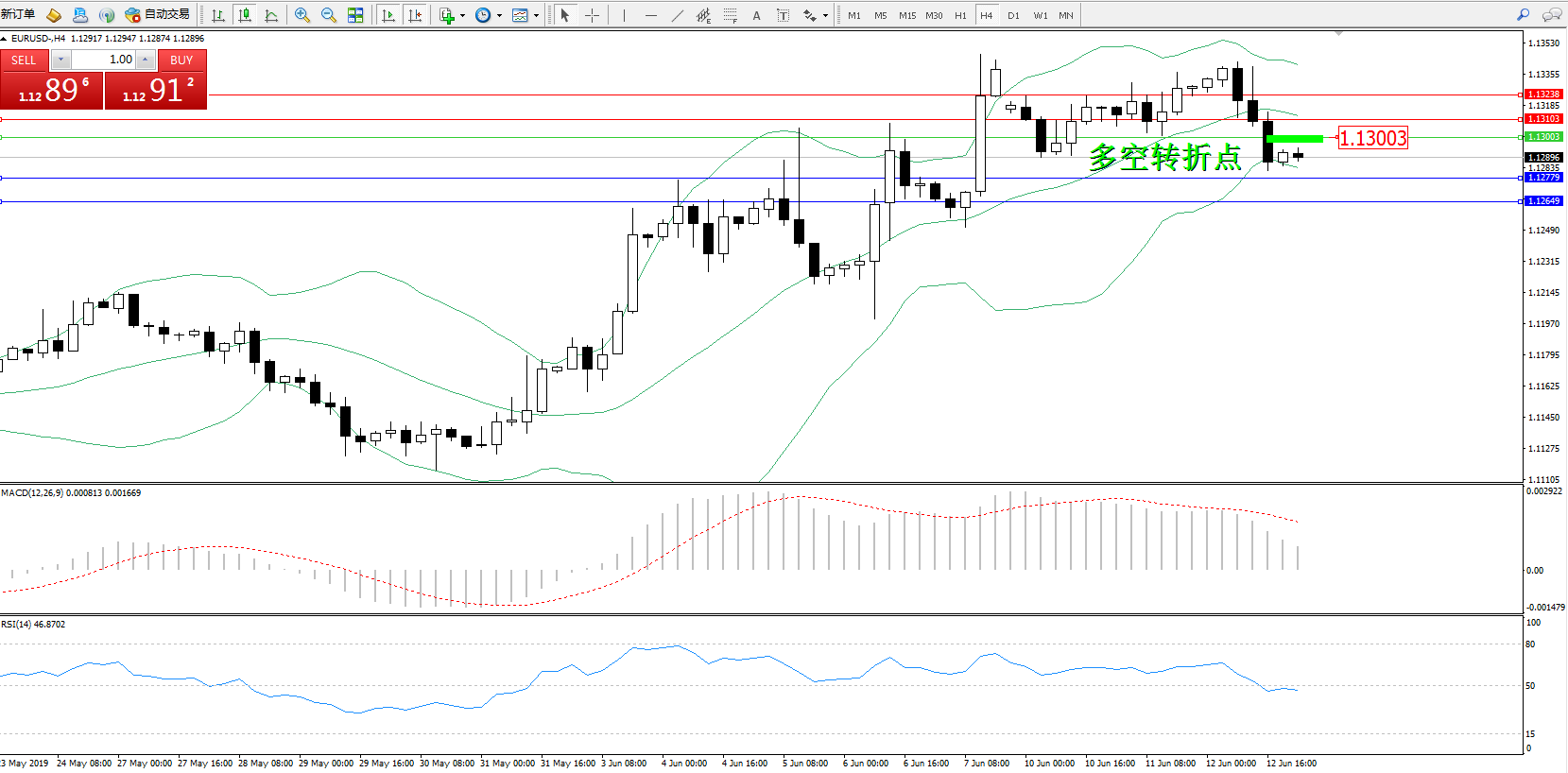1568x773 pixels.
Task: Expand the chart periods clock dropdown
Action: click(x=499, y=15)
